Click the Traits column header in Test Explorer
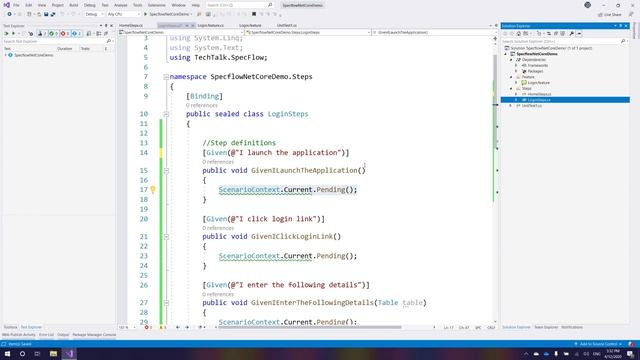The width and height of the screenshot is (640, 360). (85, 49)
